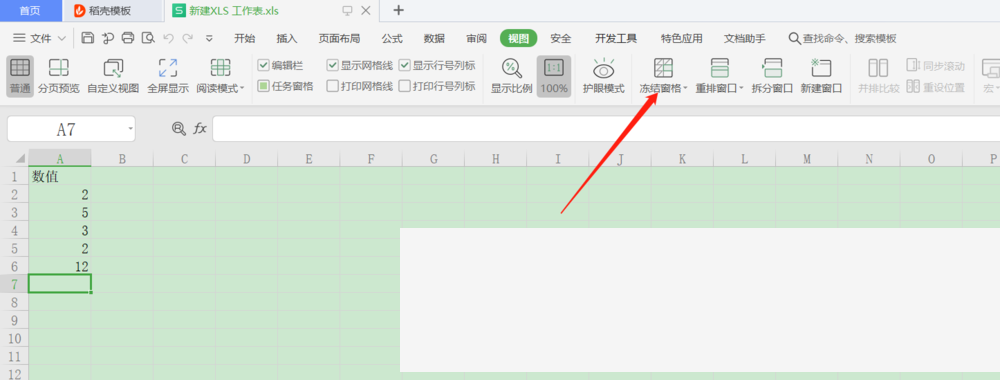This screenshot has height=380, width=1000.
Task: Open the Developer Tools (开发工具) tab
Action: (x=616, y=38)
